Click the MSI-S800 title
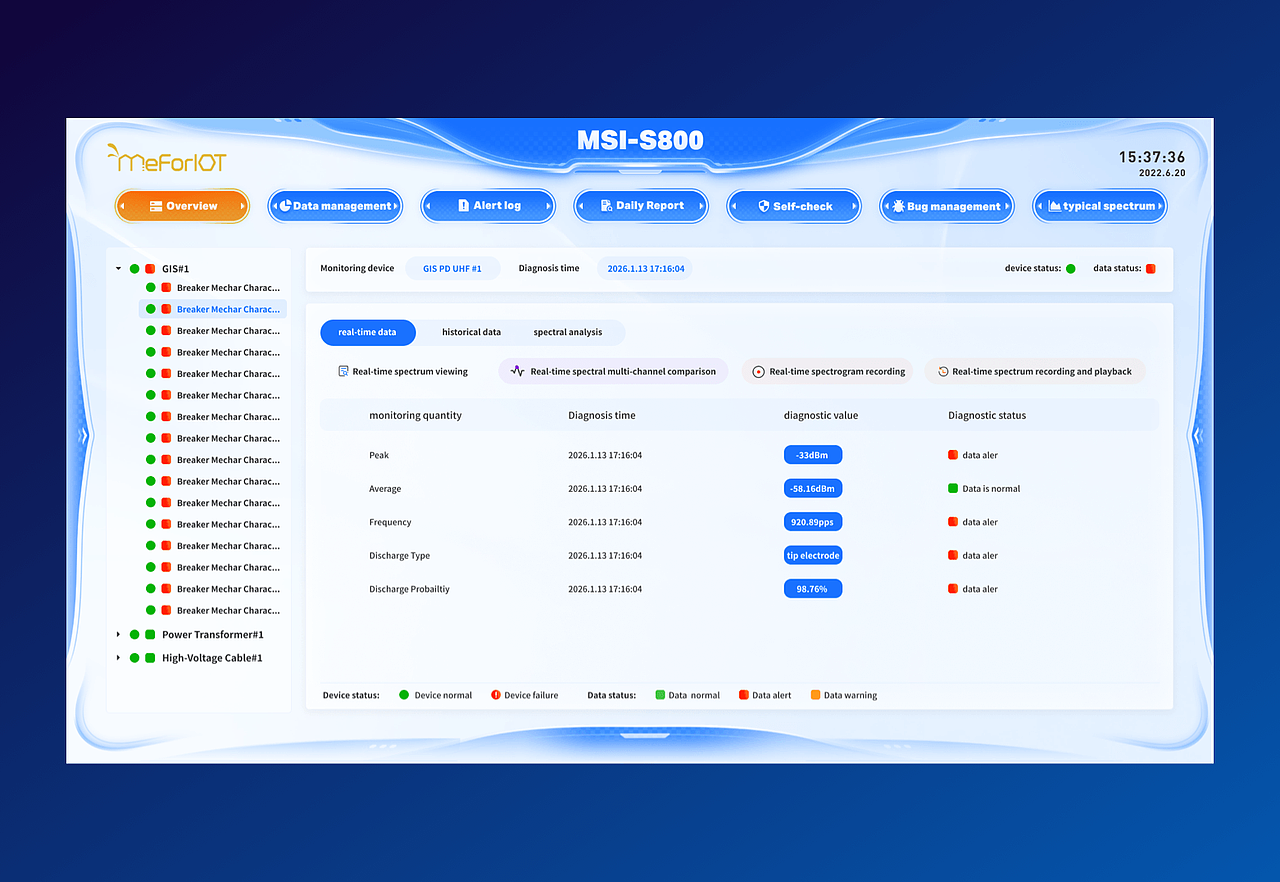The width and height of the screenshot is (1280, 882). 640,141
